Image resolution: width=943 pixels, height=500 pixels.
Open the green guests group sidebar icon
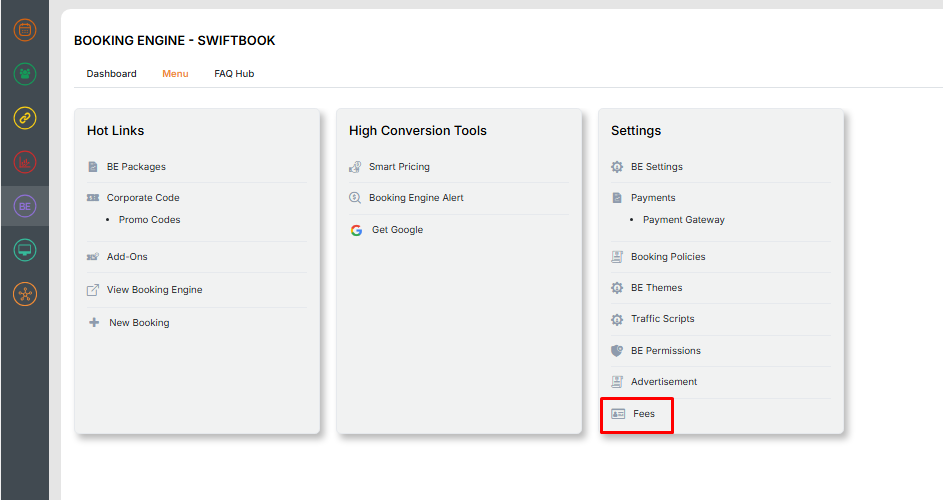25,74
